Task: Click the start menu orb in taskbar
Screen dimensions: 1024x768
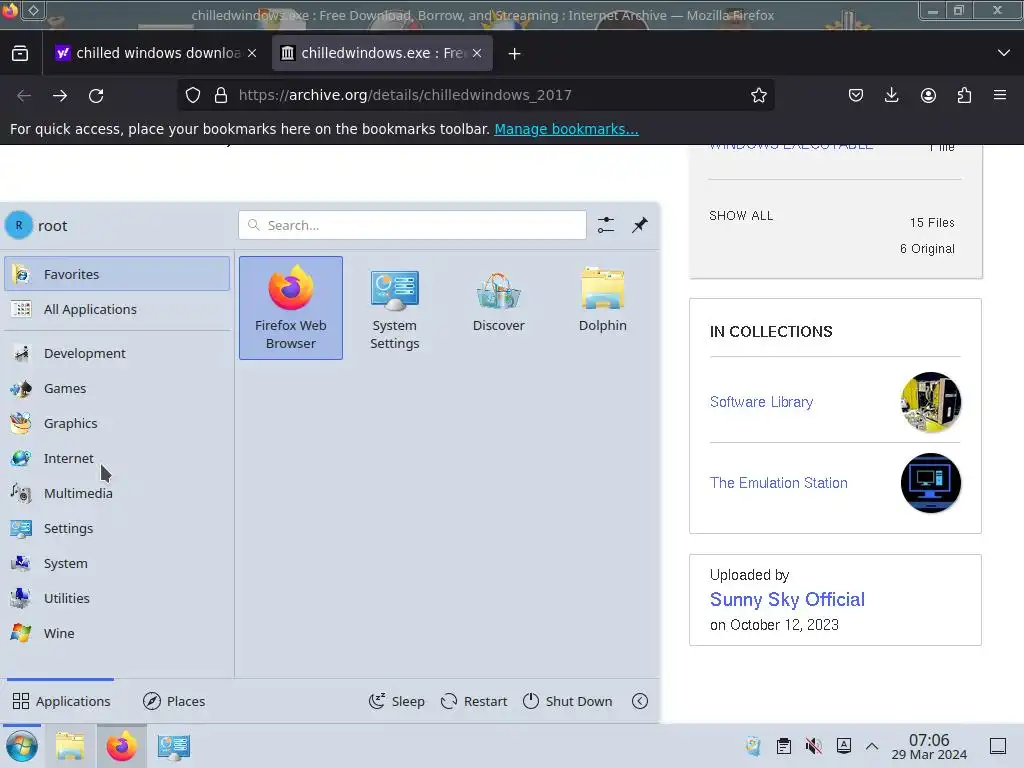Action: pos(22,746)
